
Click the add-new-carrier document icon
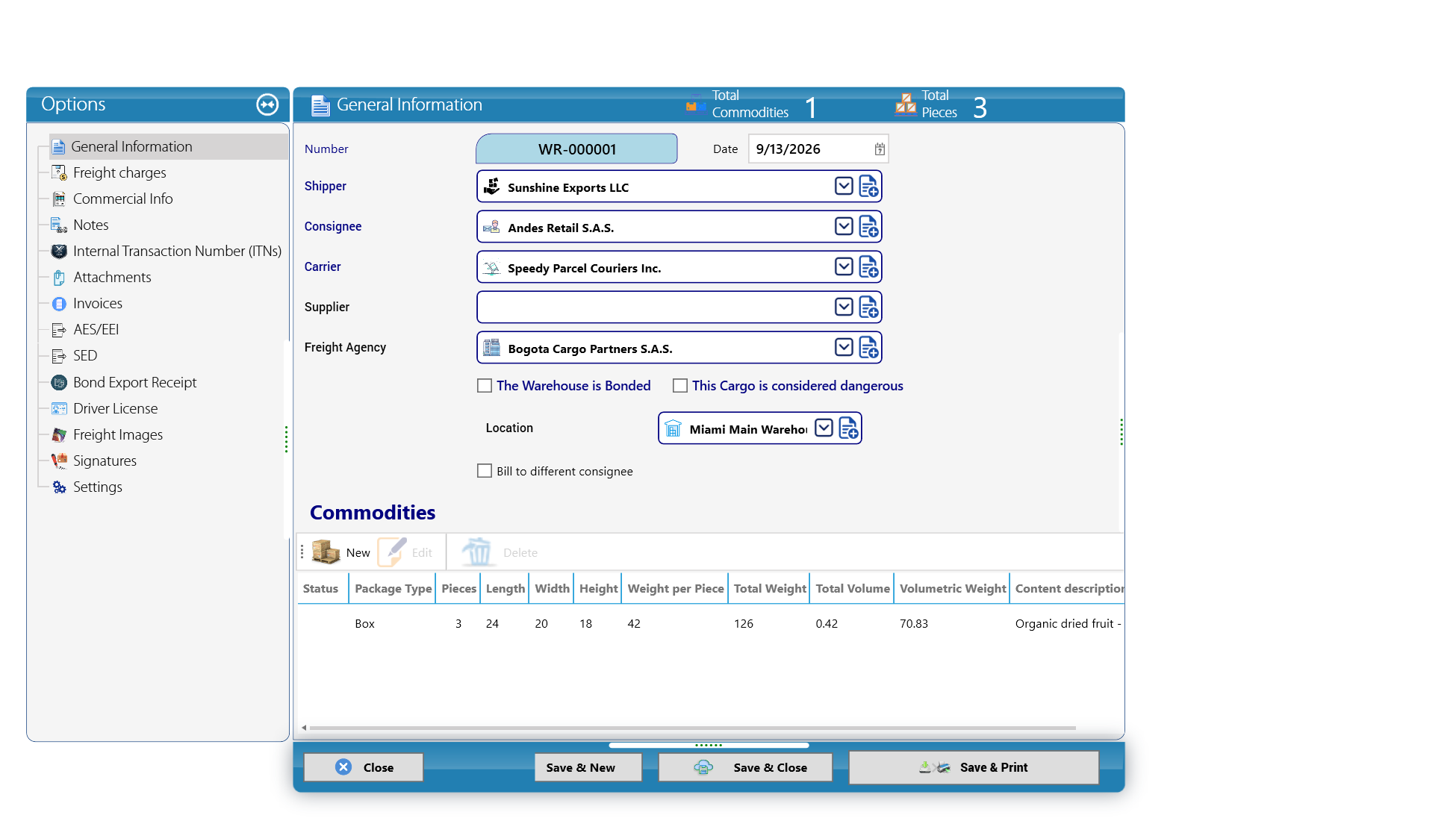(868, 267)
